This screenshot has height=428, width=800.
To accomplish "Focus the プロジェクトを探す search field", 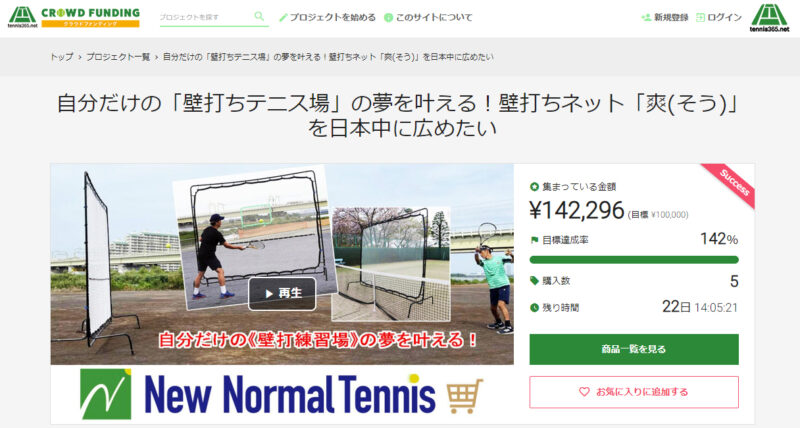I will pyautogui.click(x=206, y=17).
